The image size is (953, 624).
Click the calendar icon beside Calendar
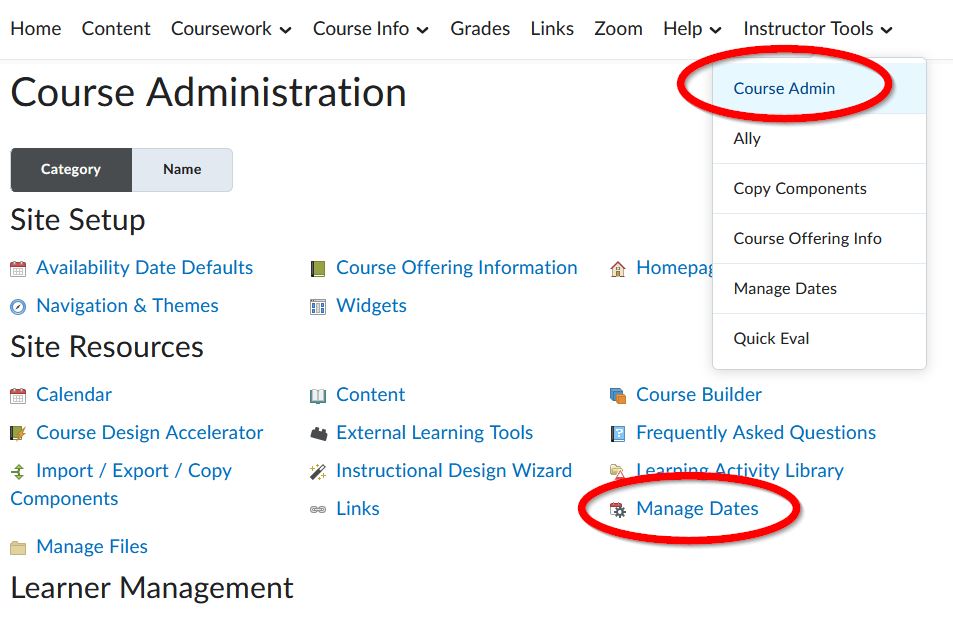pyautogui.click(x=20, y=394)
